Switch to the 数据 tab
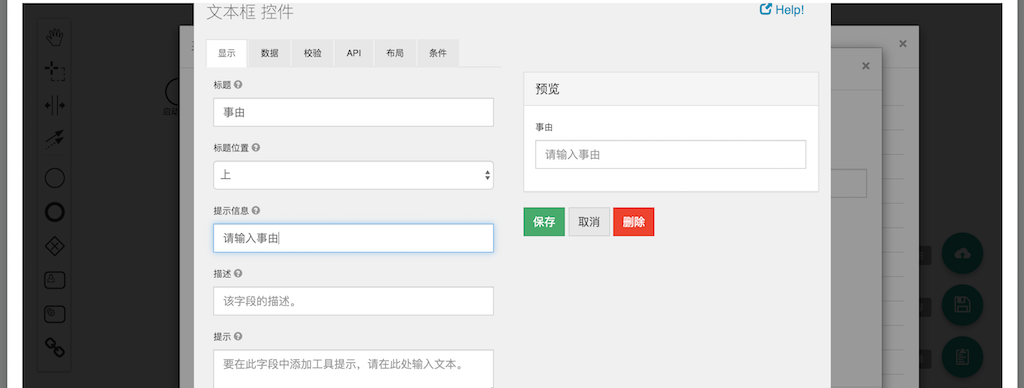This screenshot has width=1024, height=388. (269, 54)
